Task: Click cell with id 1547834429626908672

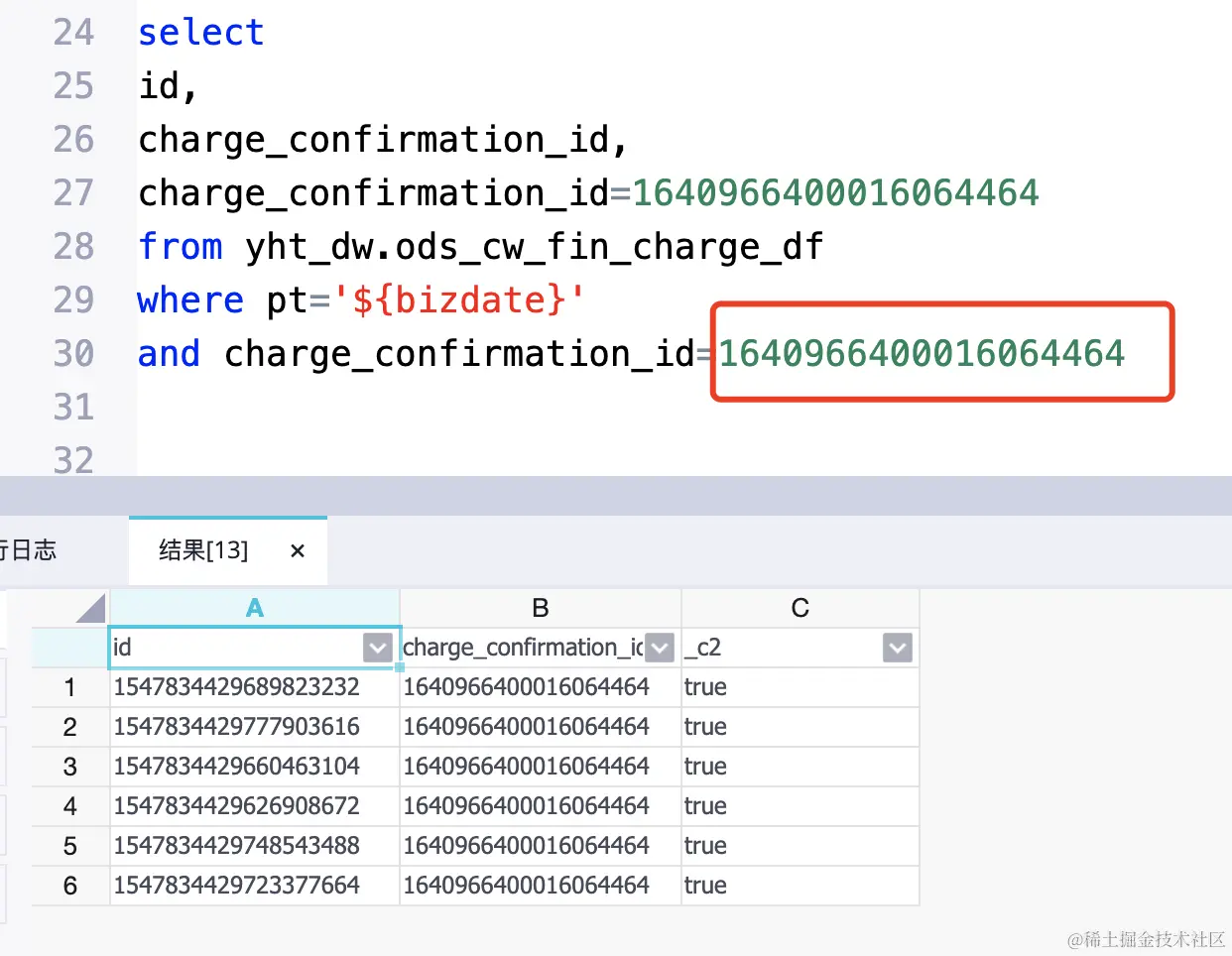Action: tap(255, 806)
